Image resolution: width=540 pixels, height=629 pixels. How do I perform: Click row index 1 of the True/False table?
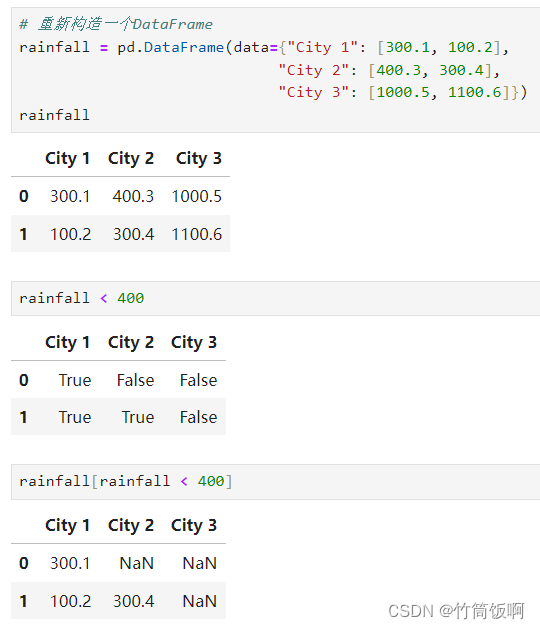click(24, 417)
